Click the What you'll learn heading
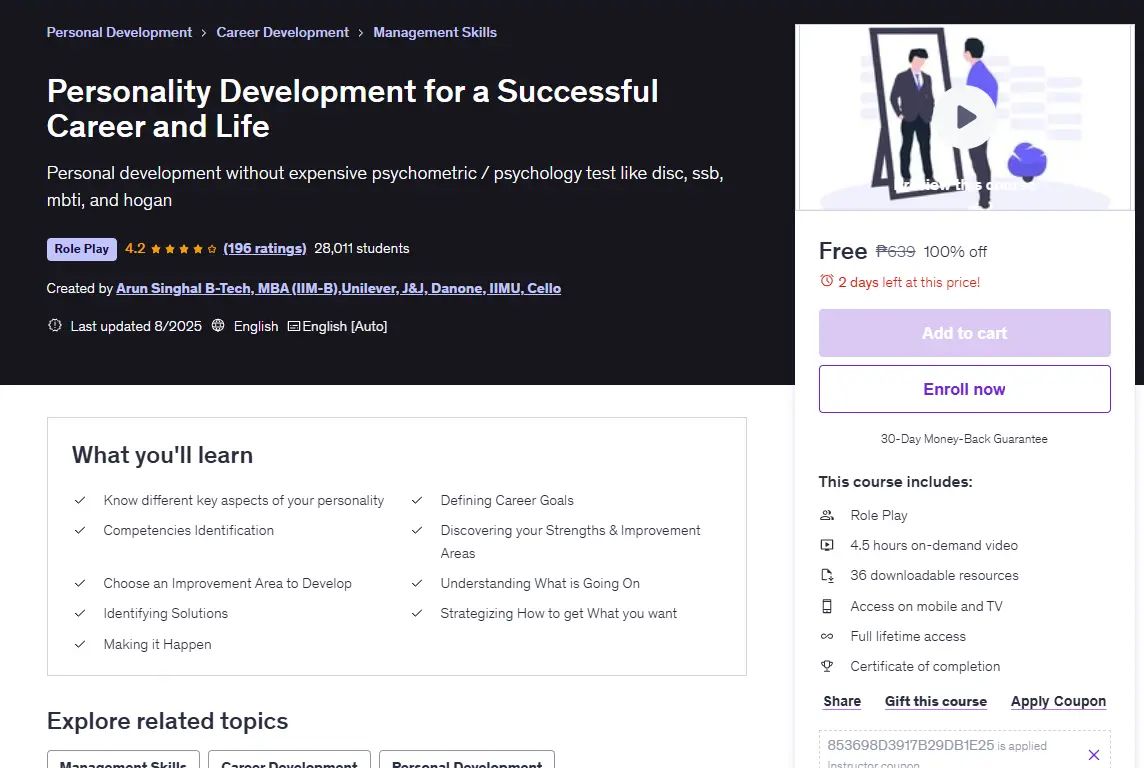Screen dimensions: 1144x768 click(x=163, y=455)
